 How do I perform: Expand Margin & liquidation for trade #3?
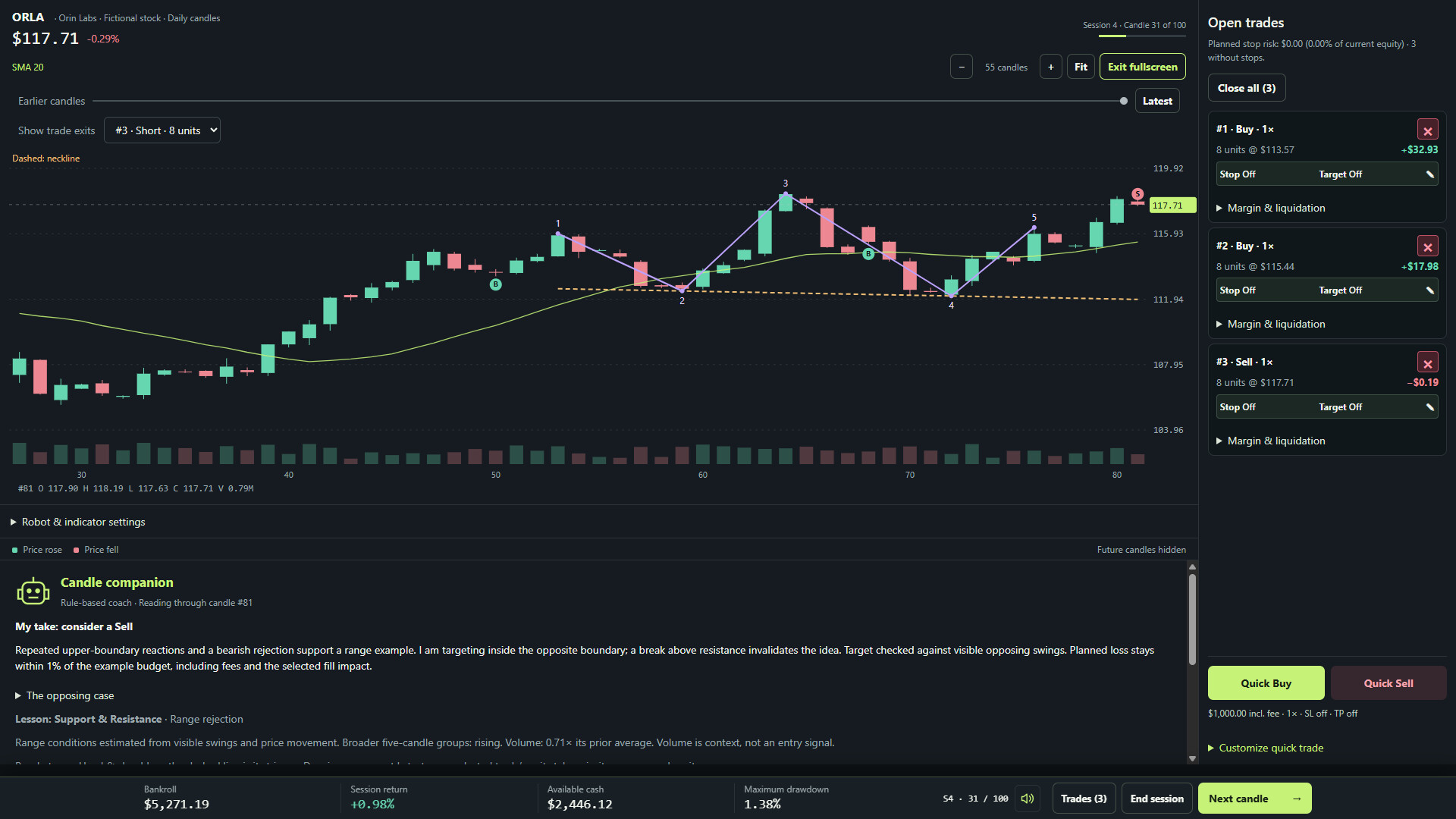[x=1271, y=441]
